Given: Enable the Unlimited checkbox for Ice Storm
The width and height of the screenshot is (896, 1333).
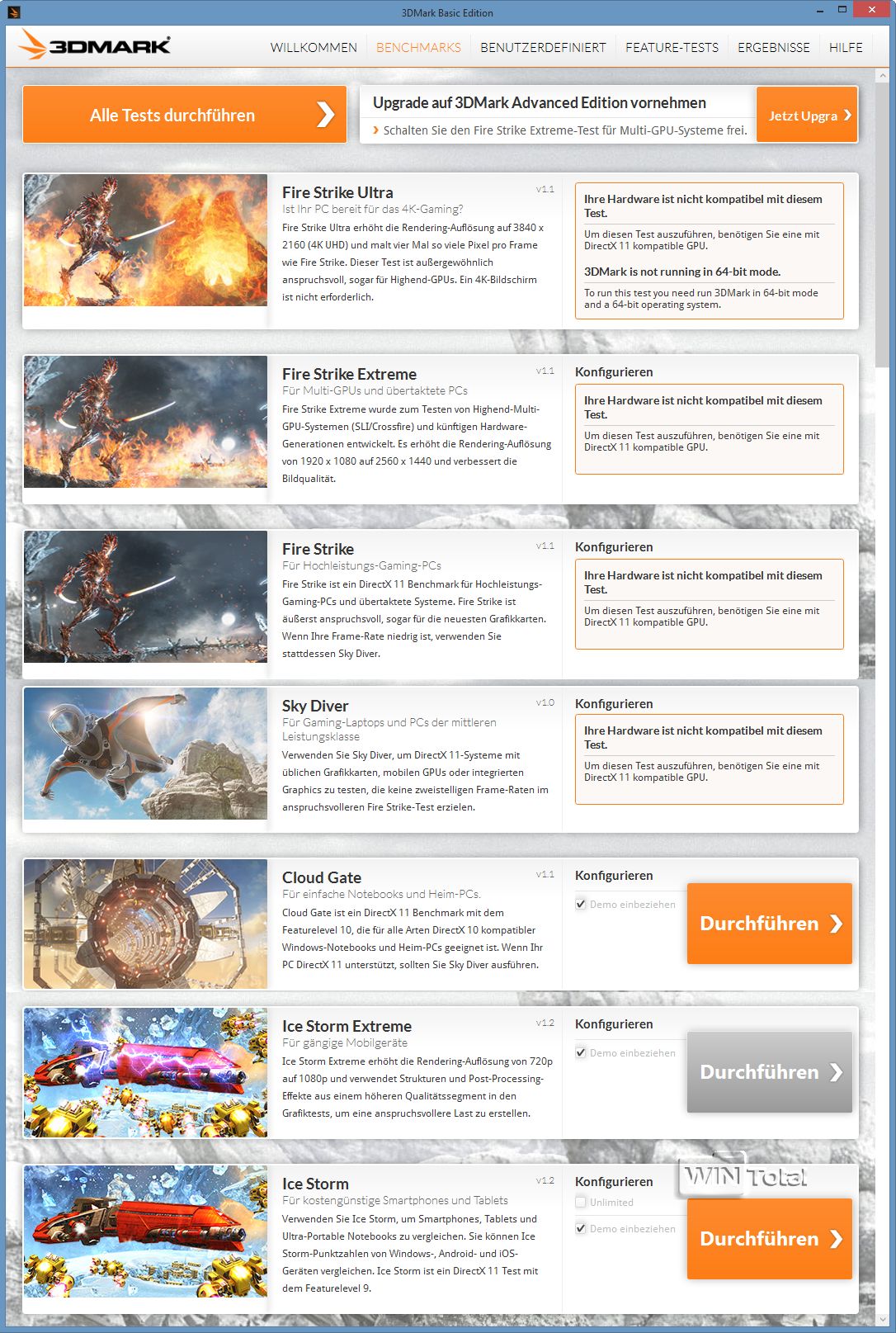Looking at the screenshot, I should click(x=581, y=1202).
